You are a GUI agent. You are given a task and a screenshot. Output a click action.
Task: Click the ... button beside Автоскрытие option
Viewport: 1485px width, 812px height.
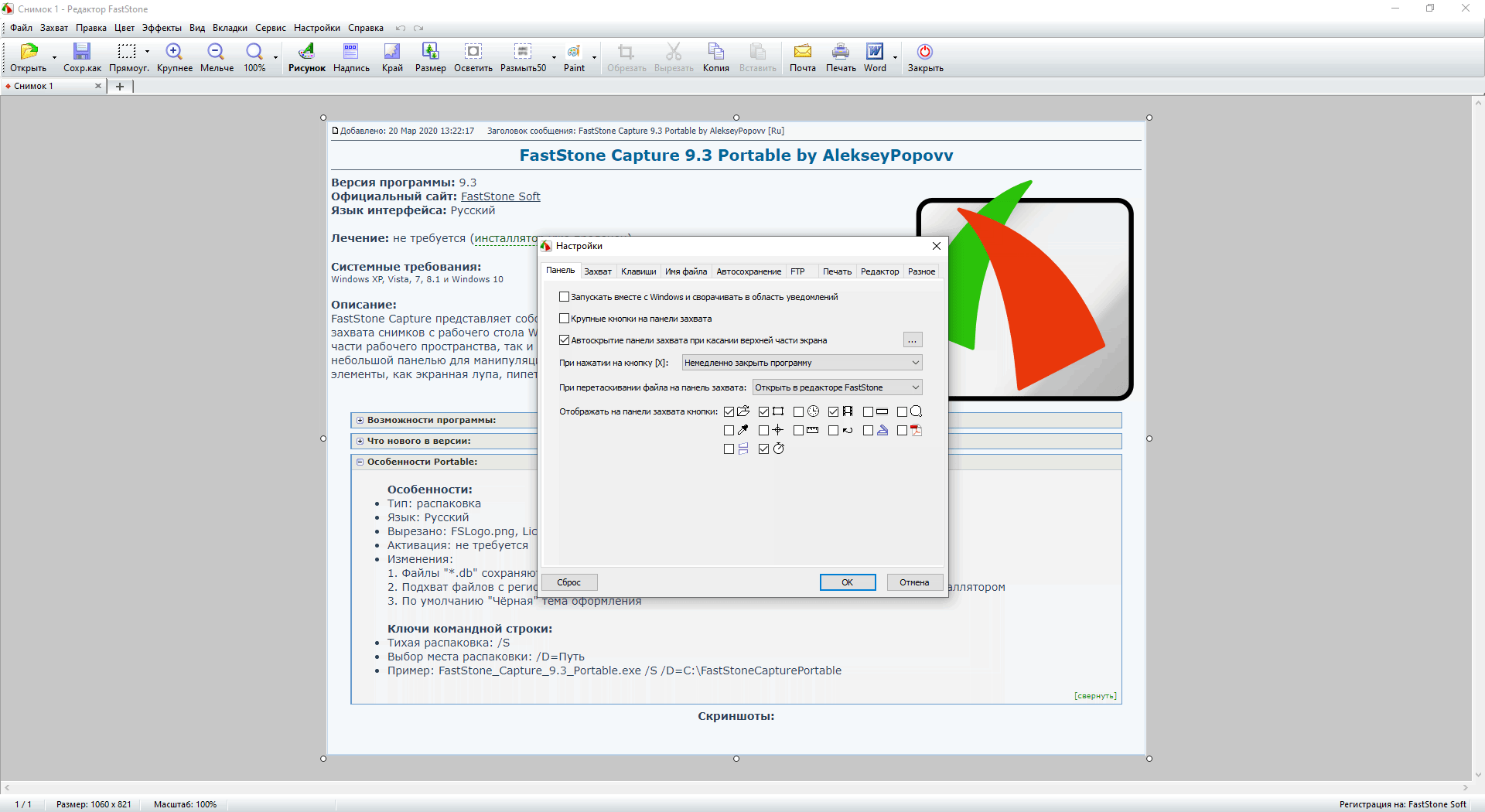tap(913, 340)
